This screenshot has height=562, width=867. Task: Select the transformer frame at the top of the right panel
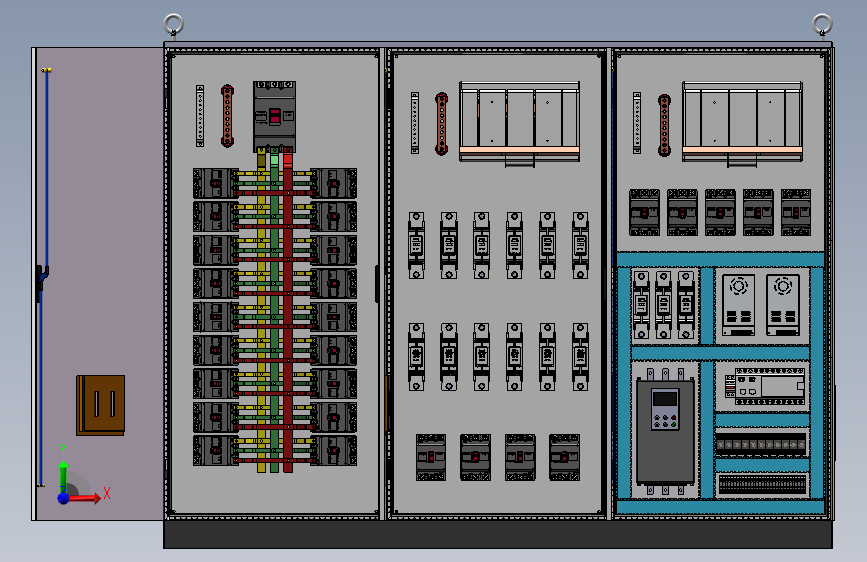[742, 123]
